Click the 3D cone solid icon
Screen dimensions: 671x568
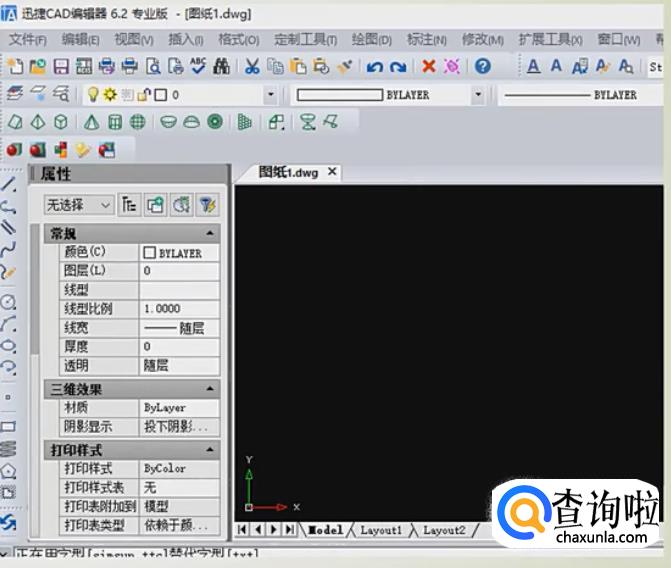coord(91,122)
